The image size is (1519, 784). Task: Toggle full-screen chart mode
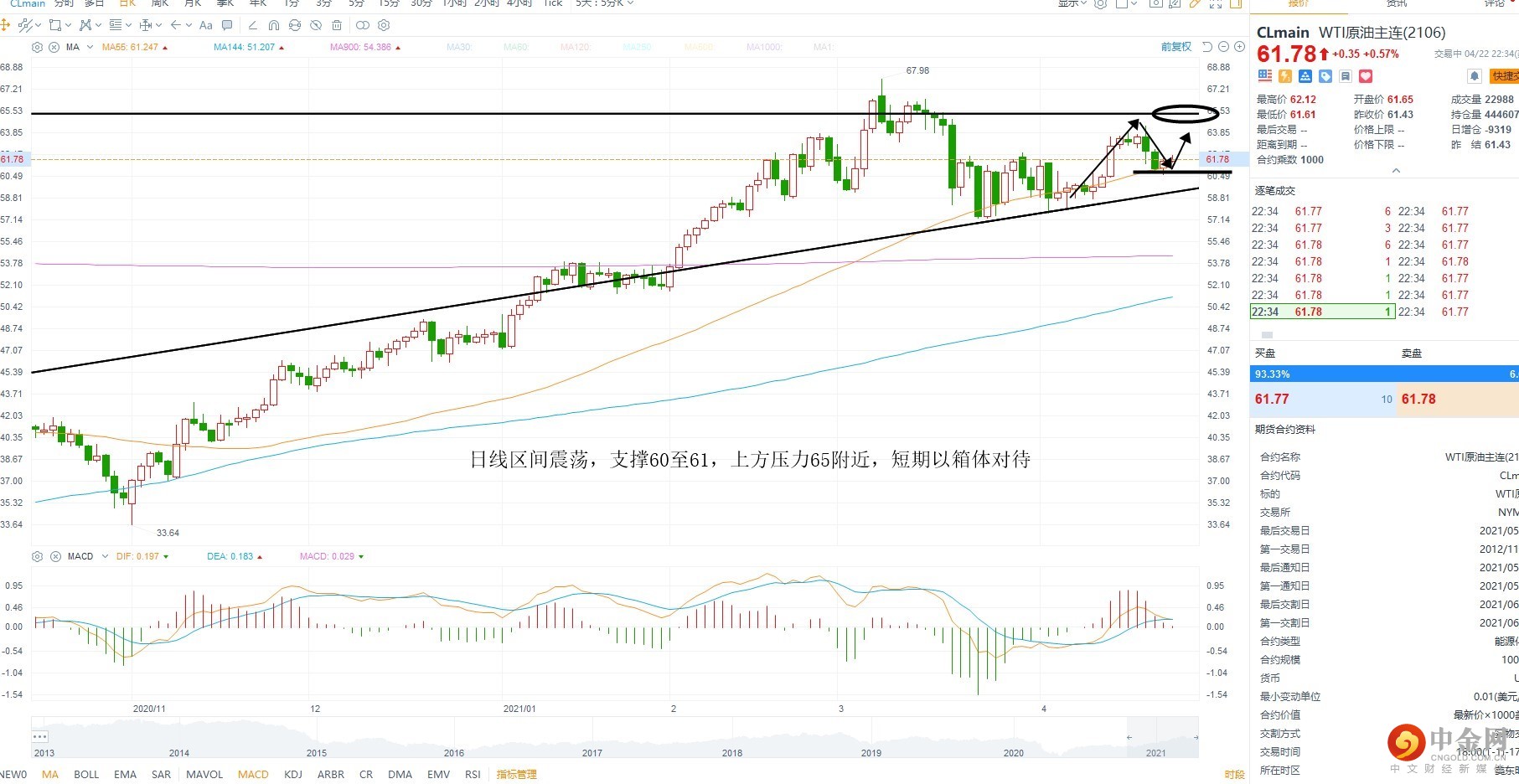pos(1216,4)
